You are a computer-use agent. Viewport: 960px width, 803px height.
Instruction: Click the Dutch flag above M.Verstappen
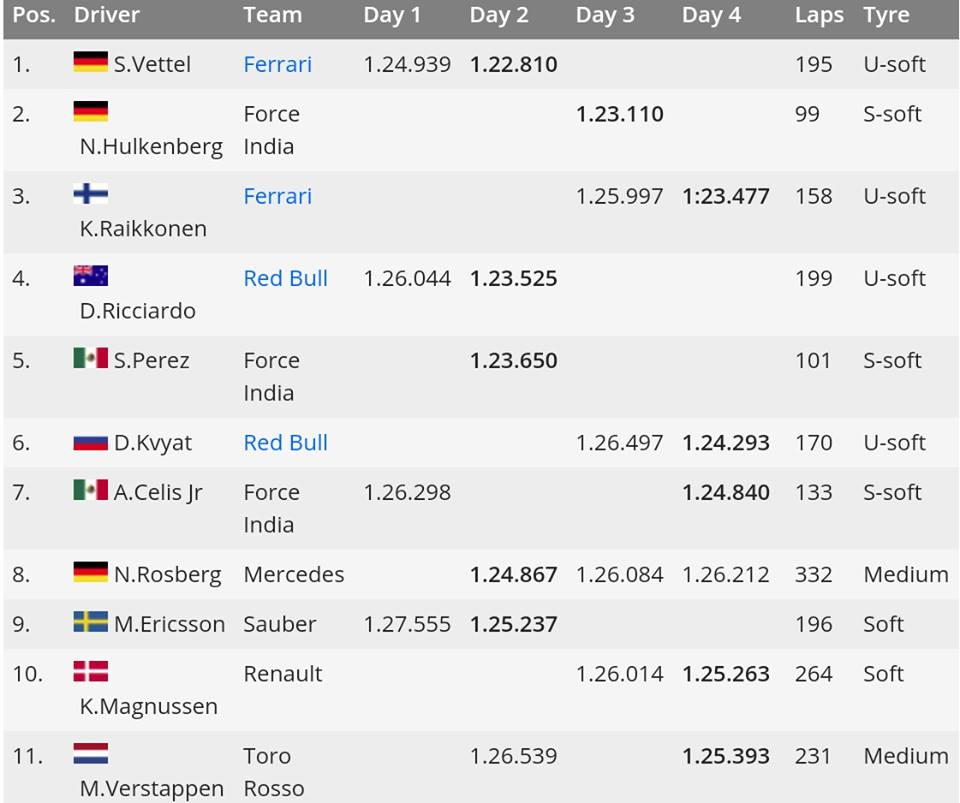point(90,754)
